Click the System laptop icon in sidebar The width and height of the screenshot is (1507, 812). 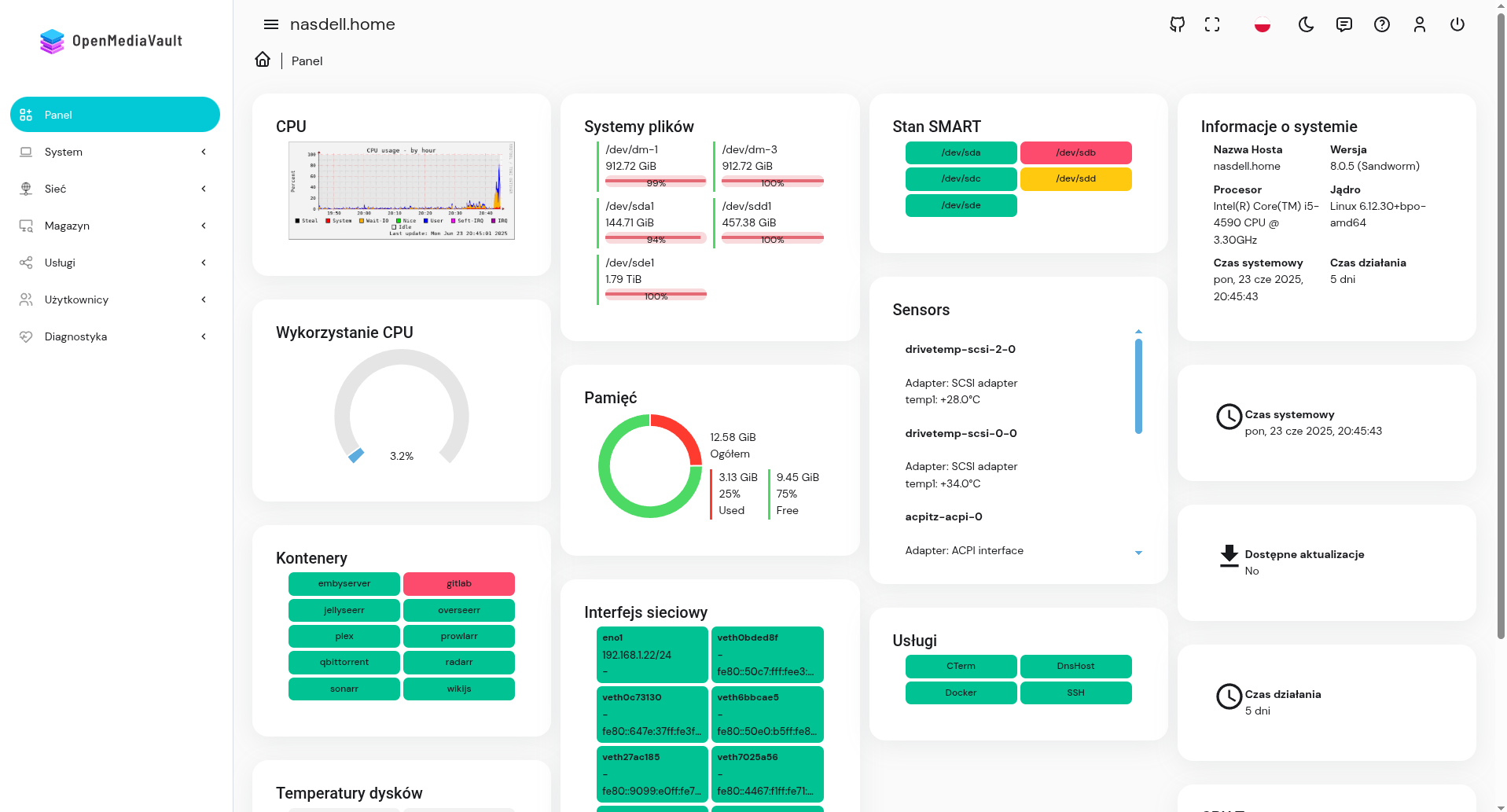click(x=26, y=152)
